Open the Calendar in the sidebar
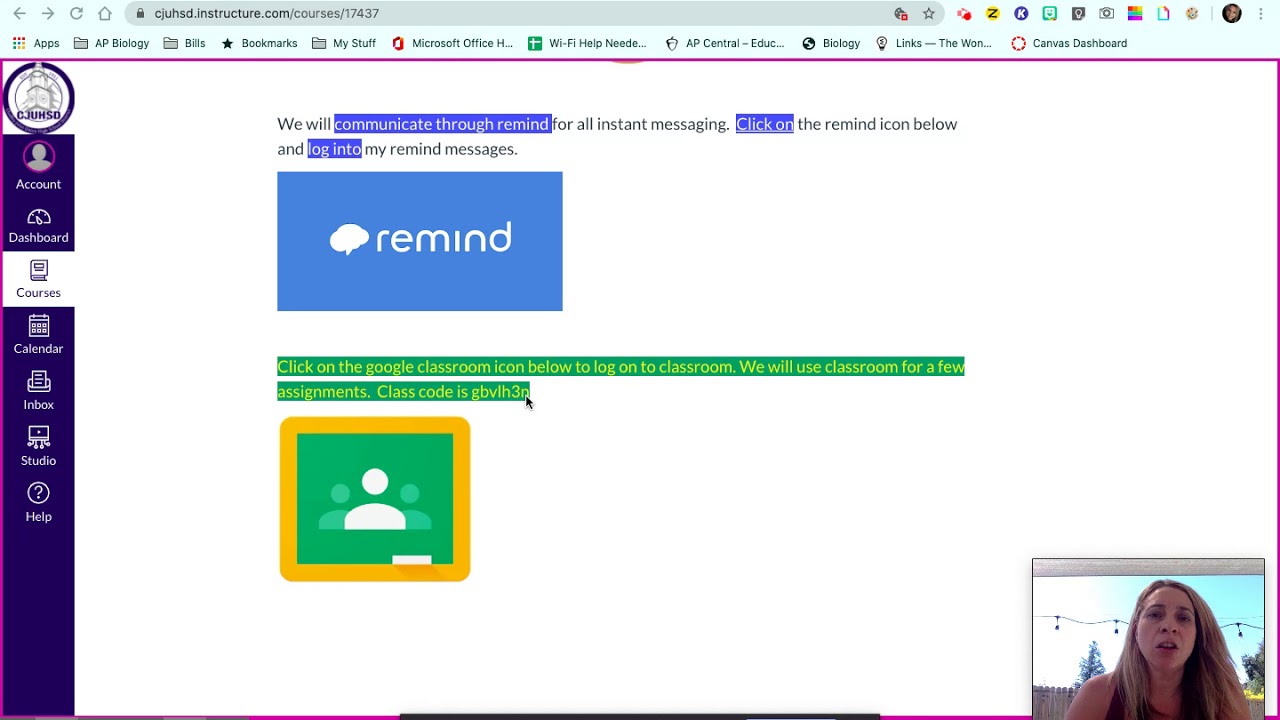 (x=38, y=336)
